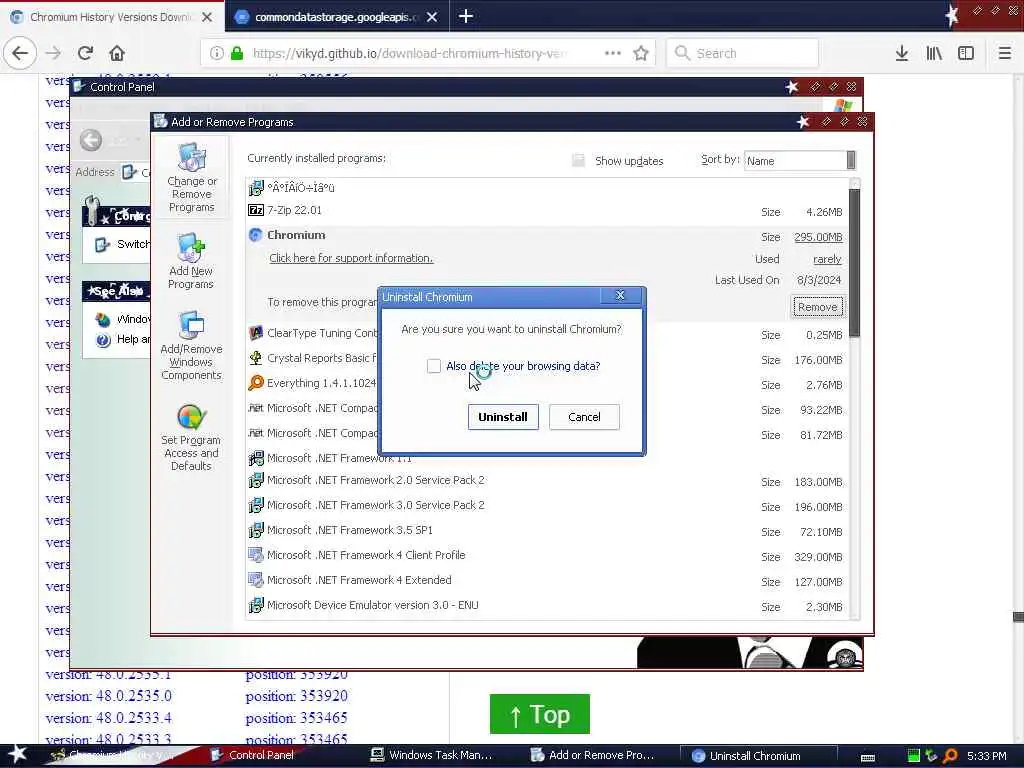Click Control Panel back arrow button
The image size is (1024, 768).
coord(91,140)
